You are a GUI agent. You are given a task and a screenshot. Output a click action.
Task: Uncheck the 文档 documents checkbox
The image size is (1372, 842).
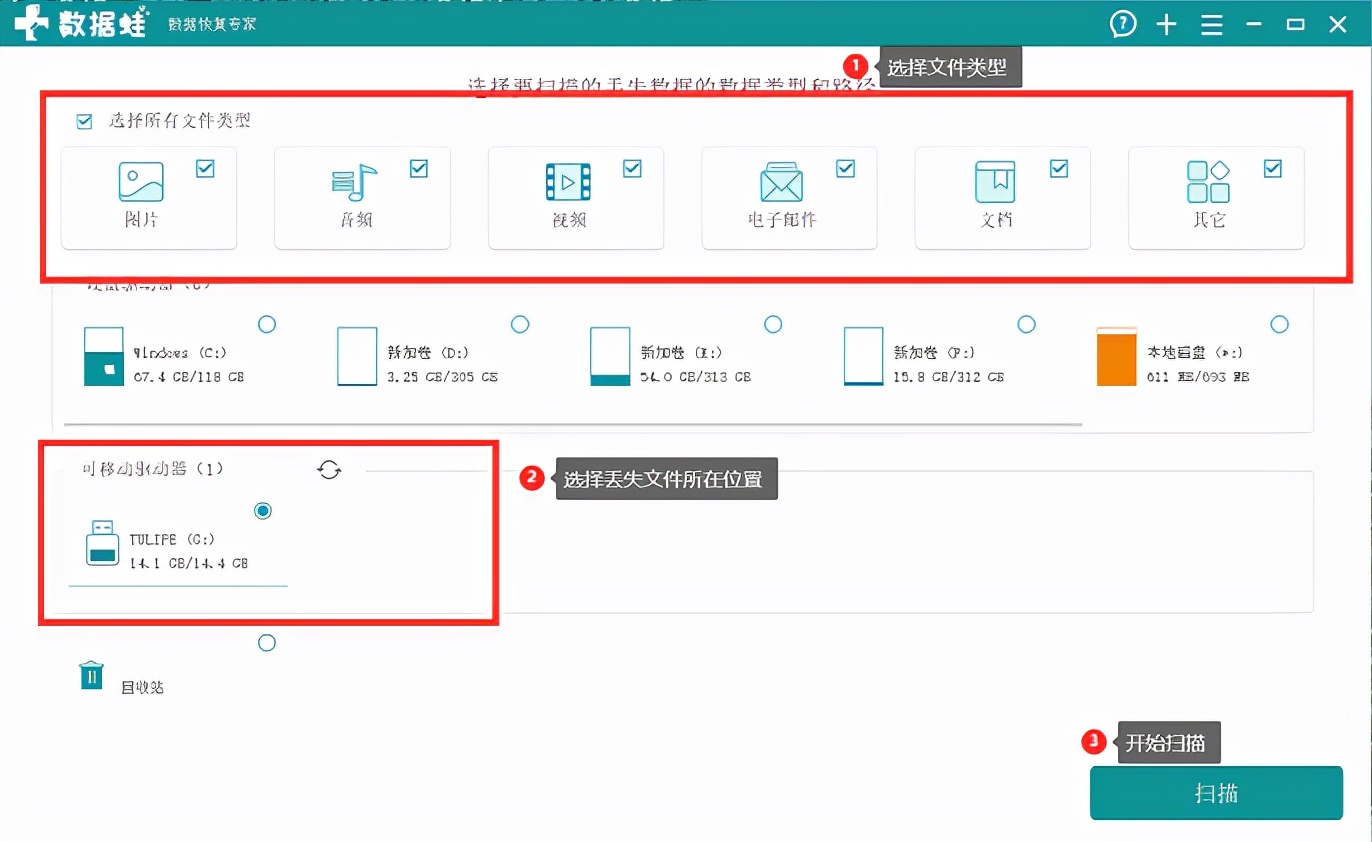coord(1059,168)
